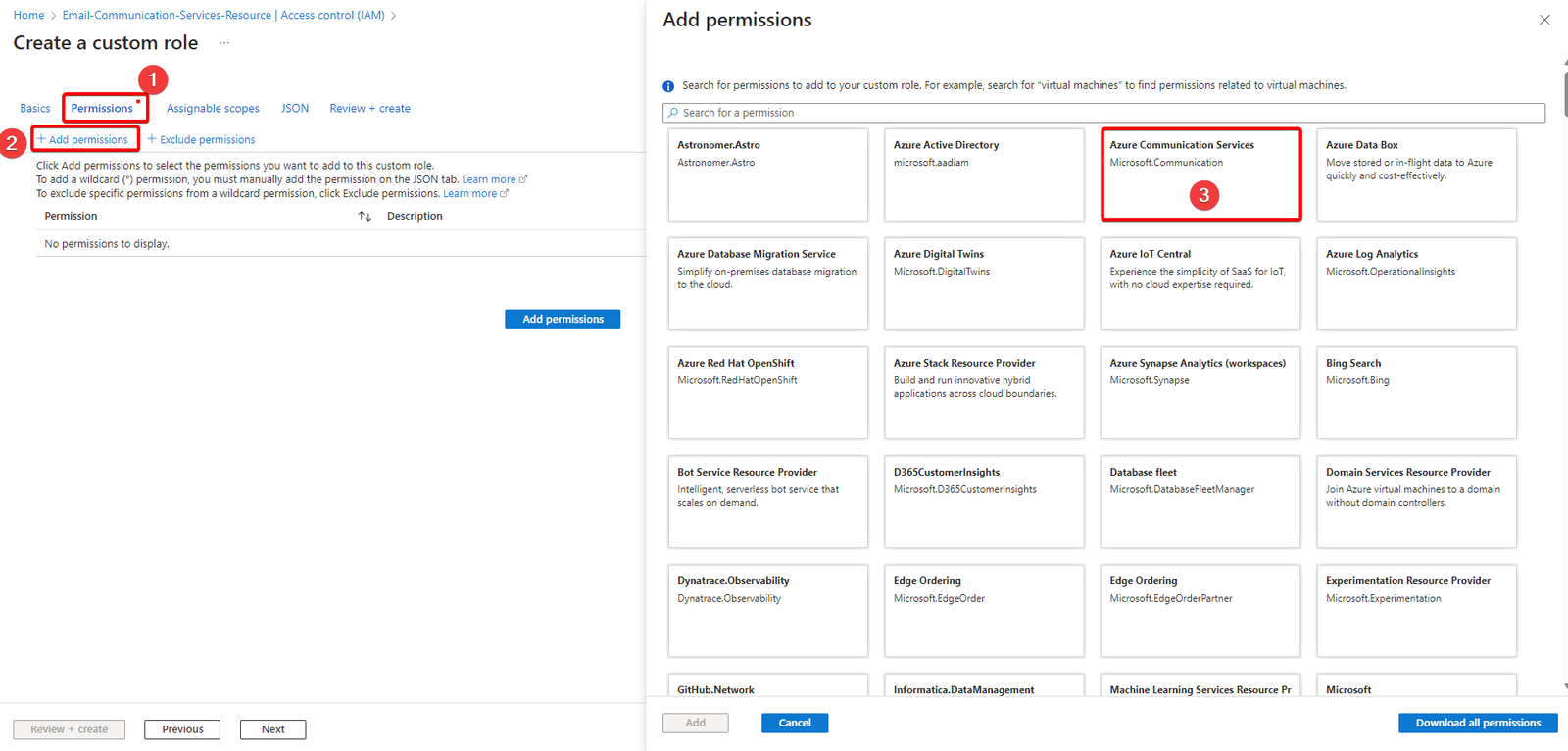Click Cancel in Add permissions panel
The image size is (1568, 751).
coord(795,723)
